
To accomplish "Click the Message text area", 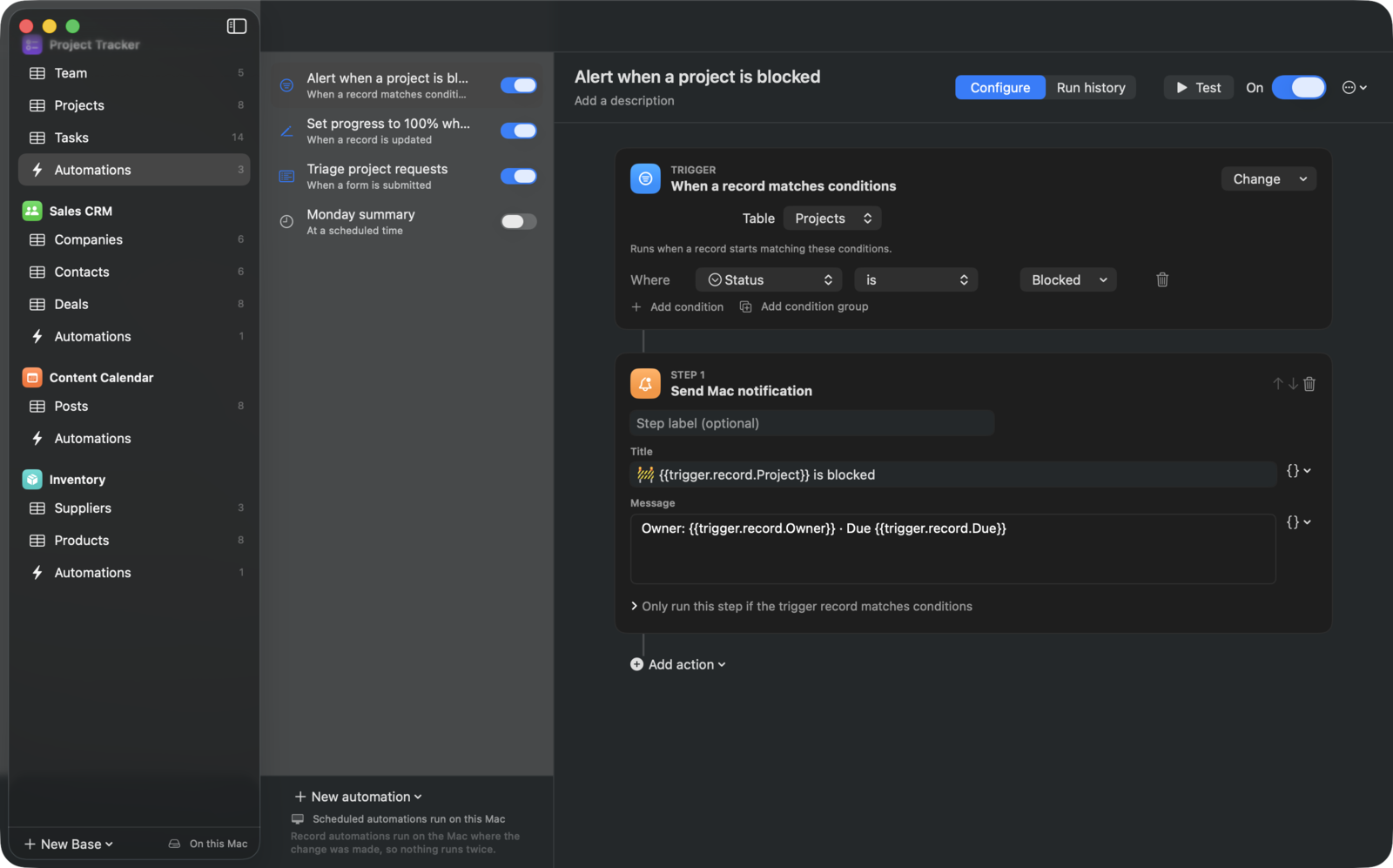I will coord(952,548).
